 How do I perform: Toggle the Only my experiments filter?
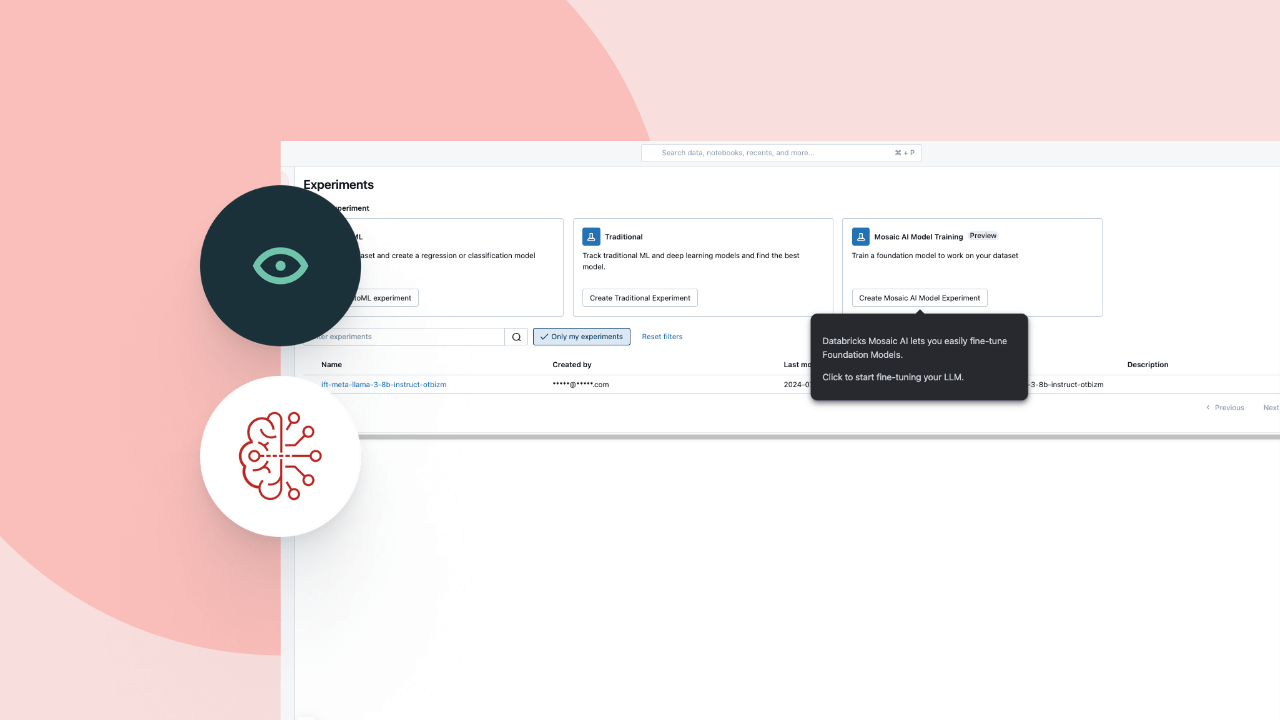tap(582, 337)
